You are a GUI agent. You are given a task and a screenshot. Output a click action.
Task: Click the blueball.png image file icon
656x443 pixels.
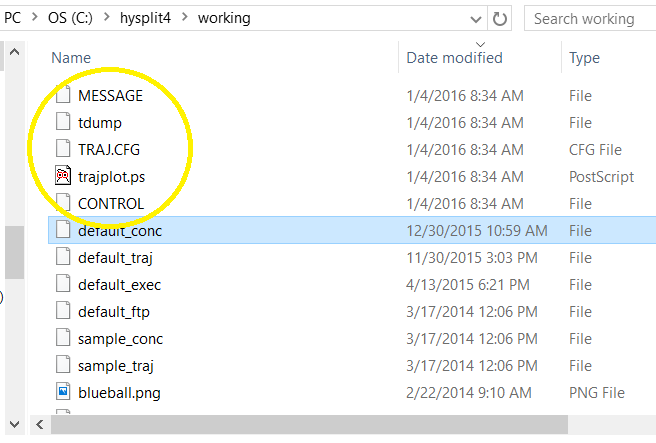(64, 393)
